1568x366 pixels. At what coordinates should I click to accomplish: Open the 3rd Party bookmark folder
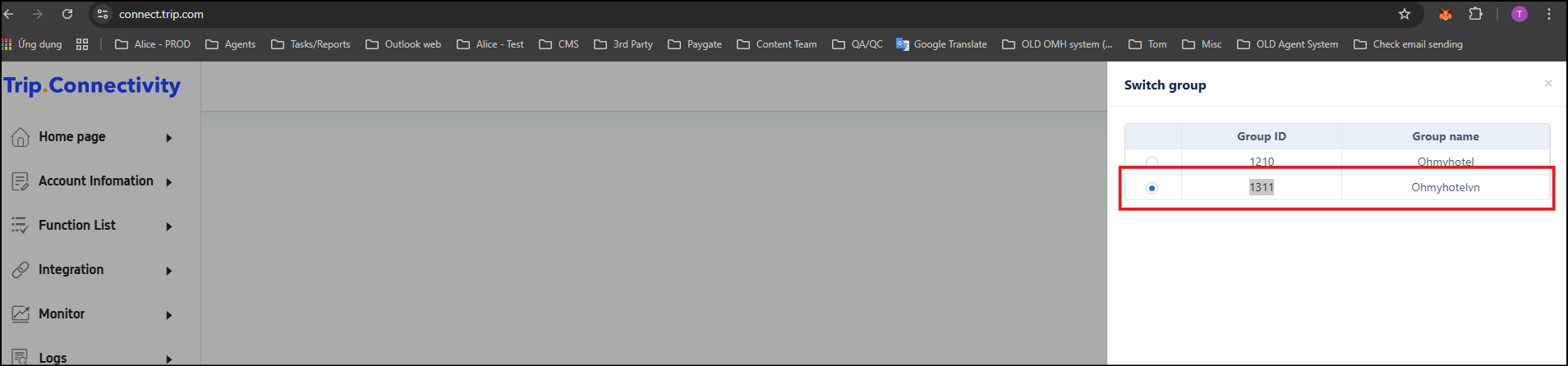pos(623,44)
